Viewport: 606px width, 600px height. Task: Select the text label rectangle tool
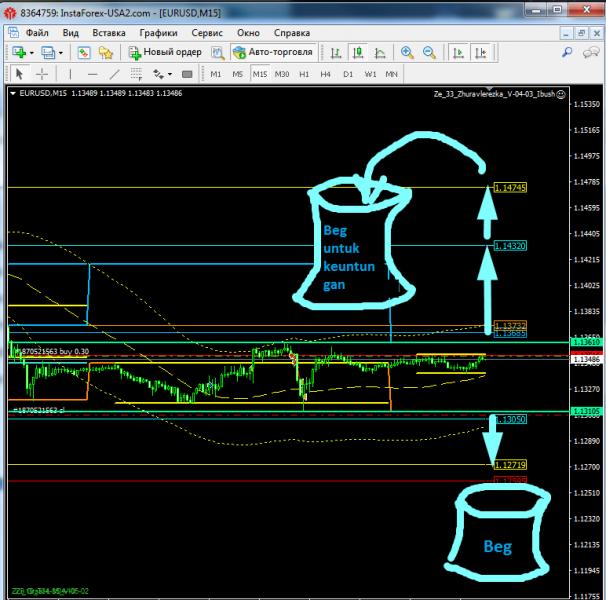[x=187, y=74]
